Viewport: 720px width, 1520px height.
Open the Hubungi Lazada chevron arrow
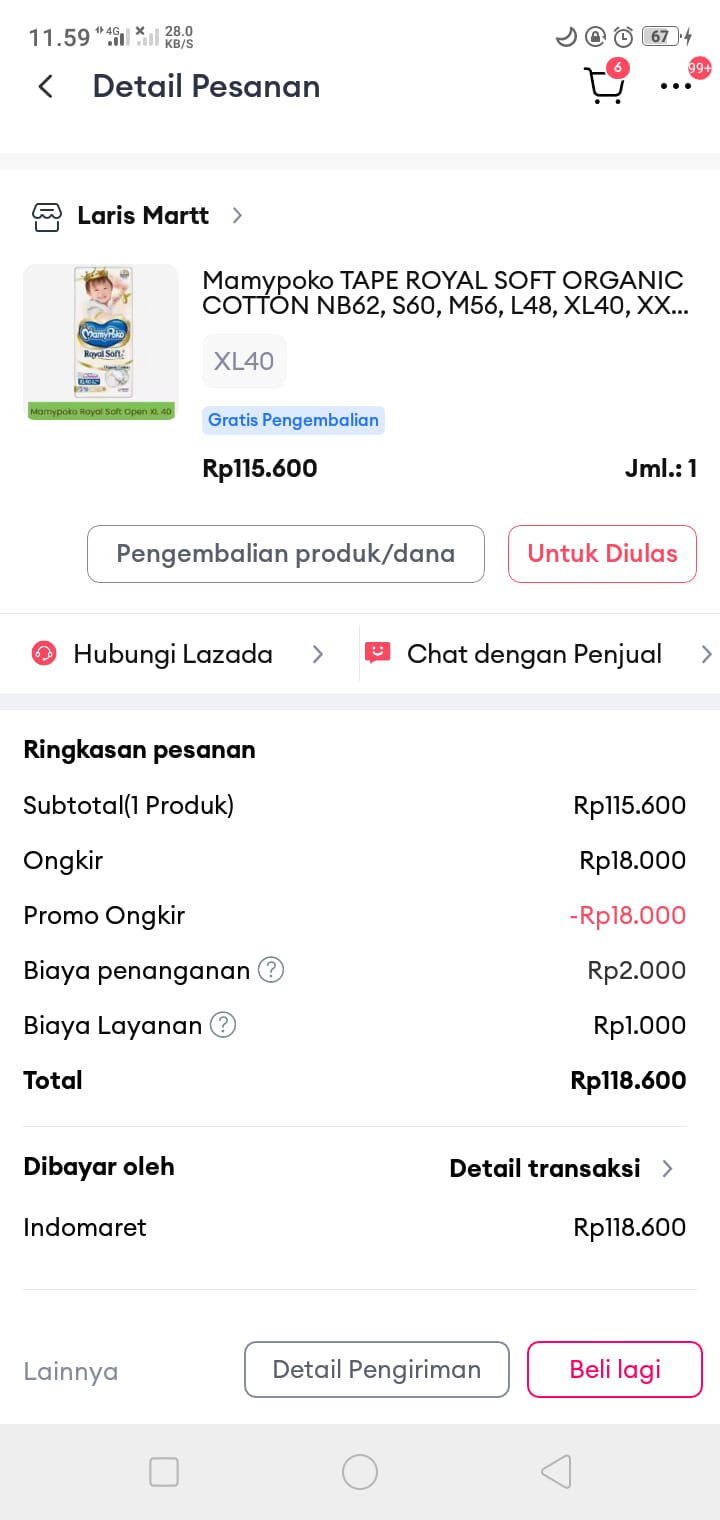[x=317, y=654]
